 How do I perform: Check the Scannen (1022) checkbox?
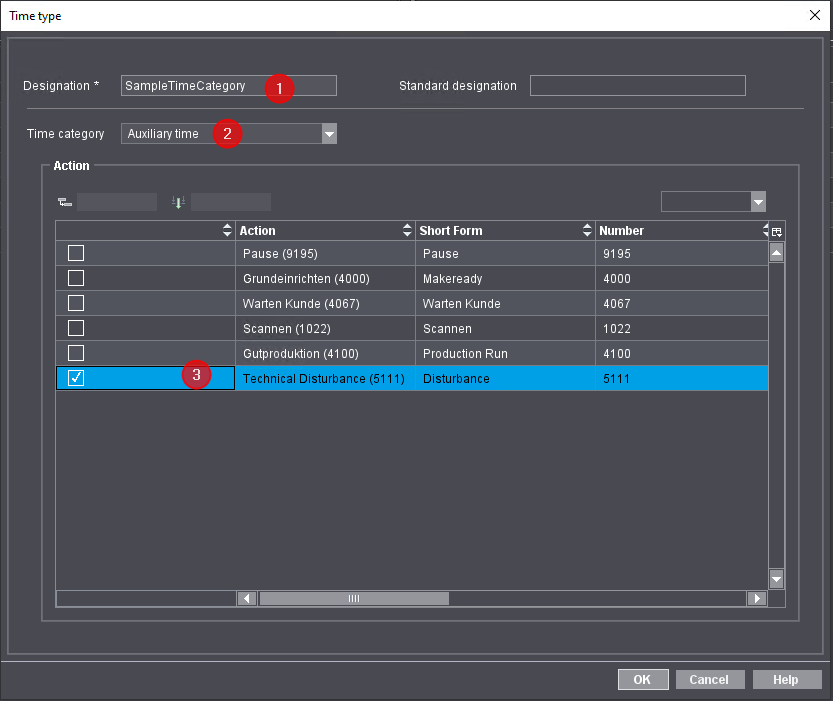click(75, 327)
